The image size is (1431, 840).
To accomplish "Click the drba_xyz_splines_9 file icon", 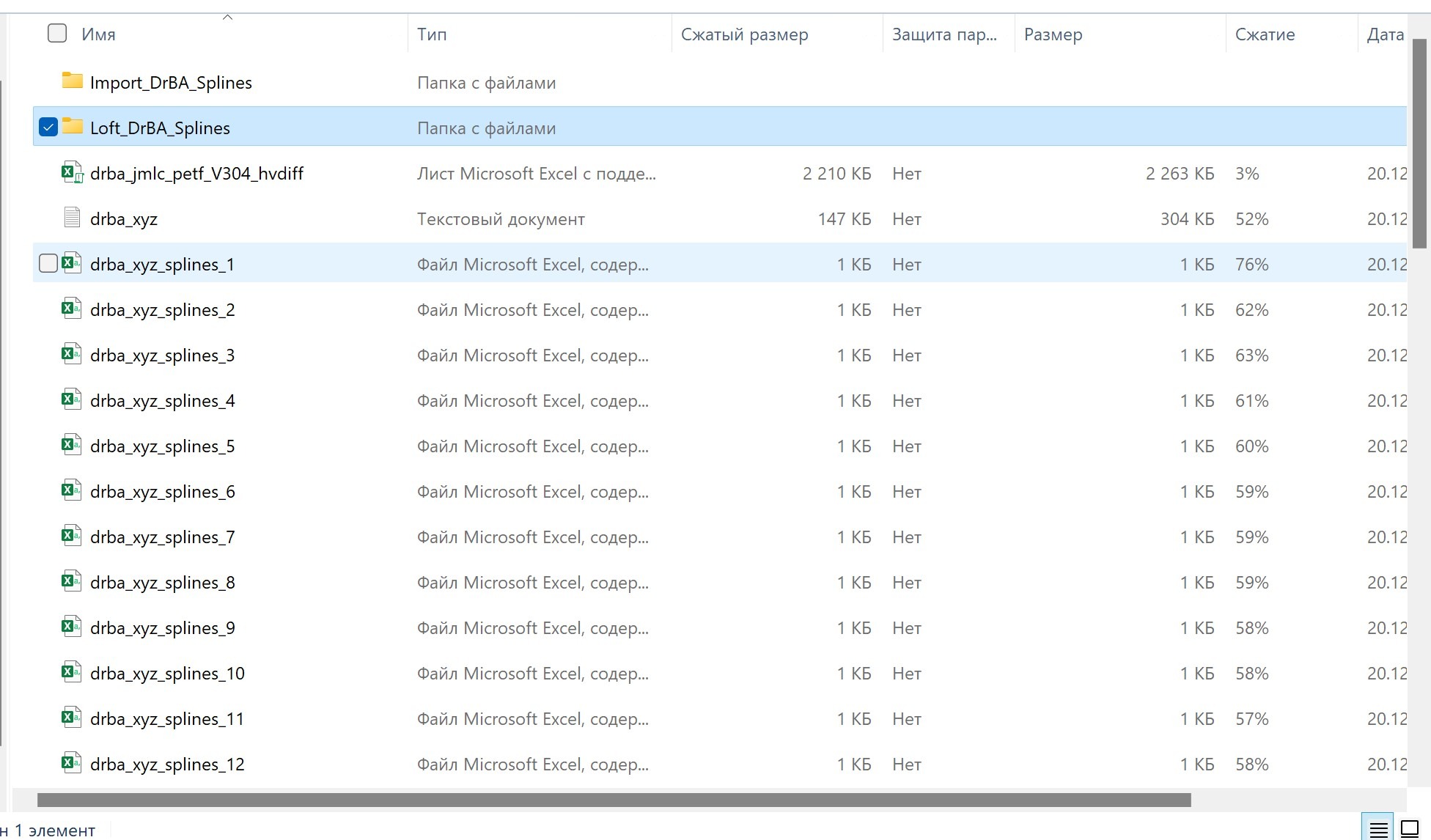I will click(x=71, y=627).
